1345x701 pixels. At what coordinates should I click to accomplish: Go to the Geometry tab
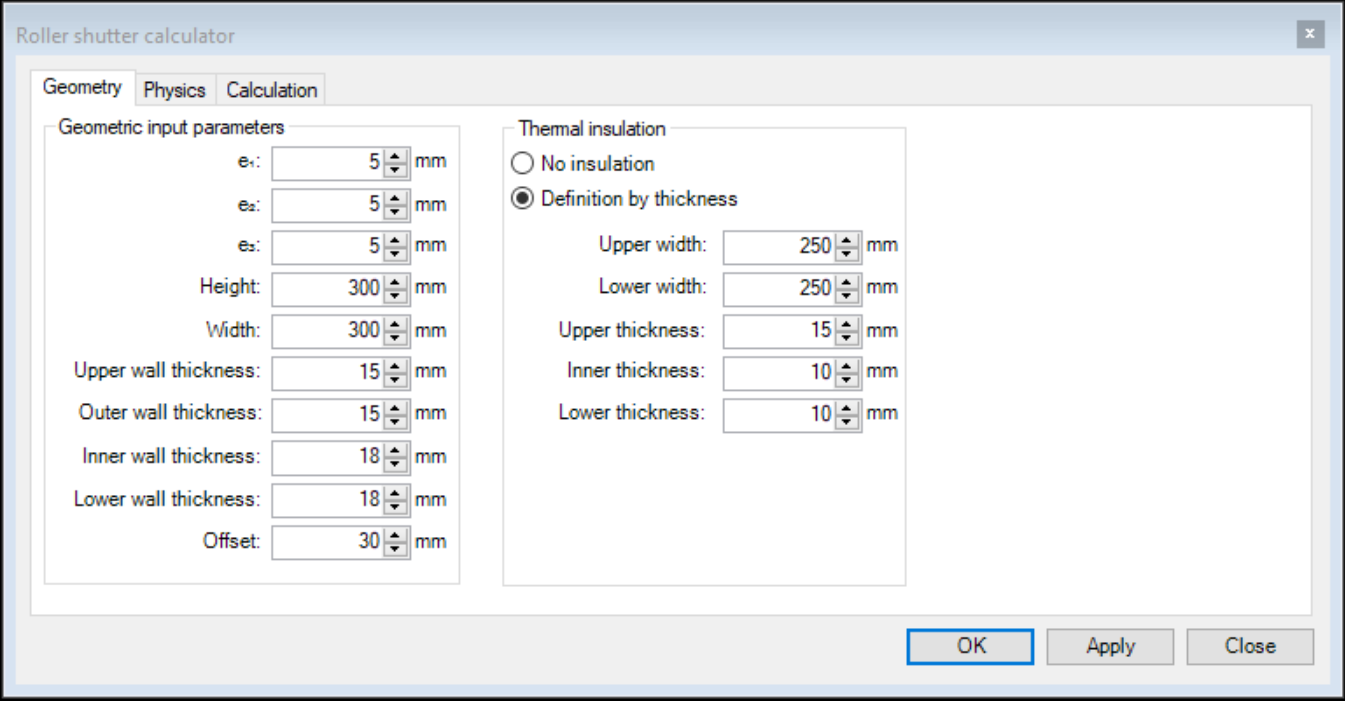[x=82, y=87]
